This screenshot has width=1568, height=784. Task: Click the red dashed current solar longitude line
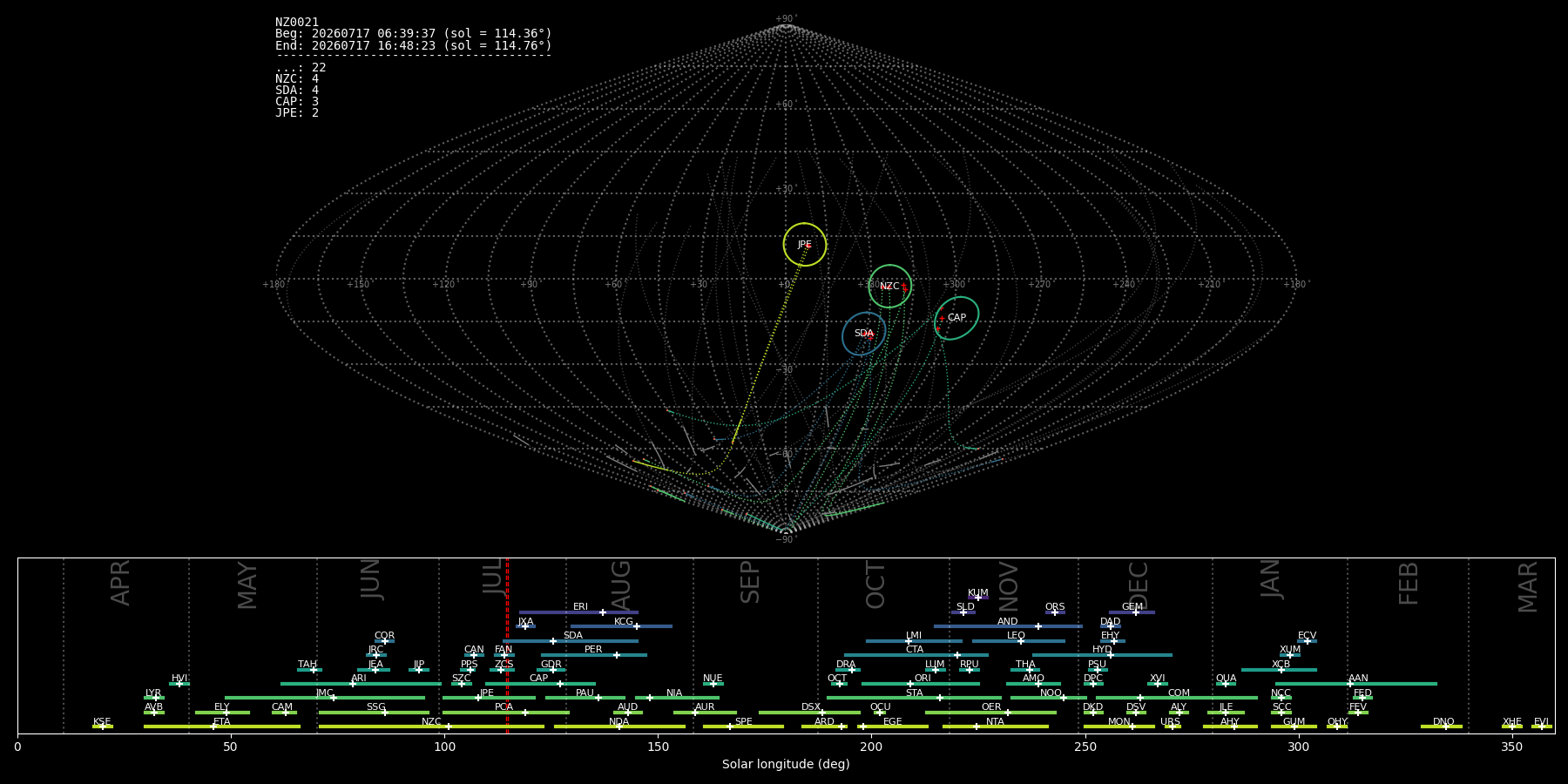tap(507, 645)
